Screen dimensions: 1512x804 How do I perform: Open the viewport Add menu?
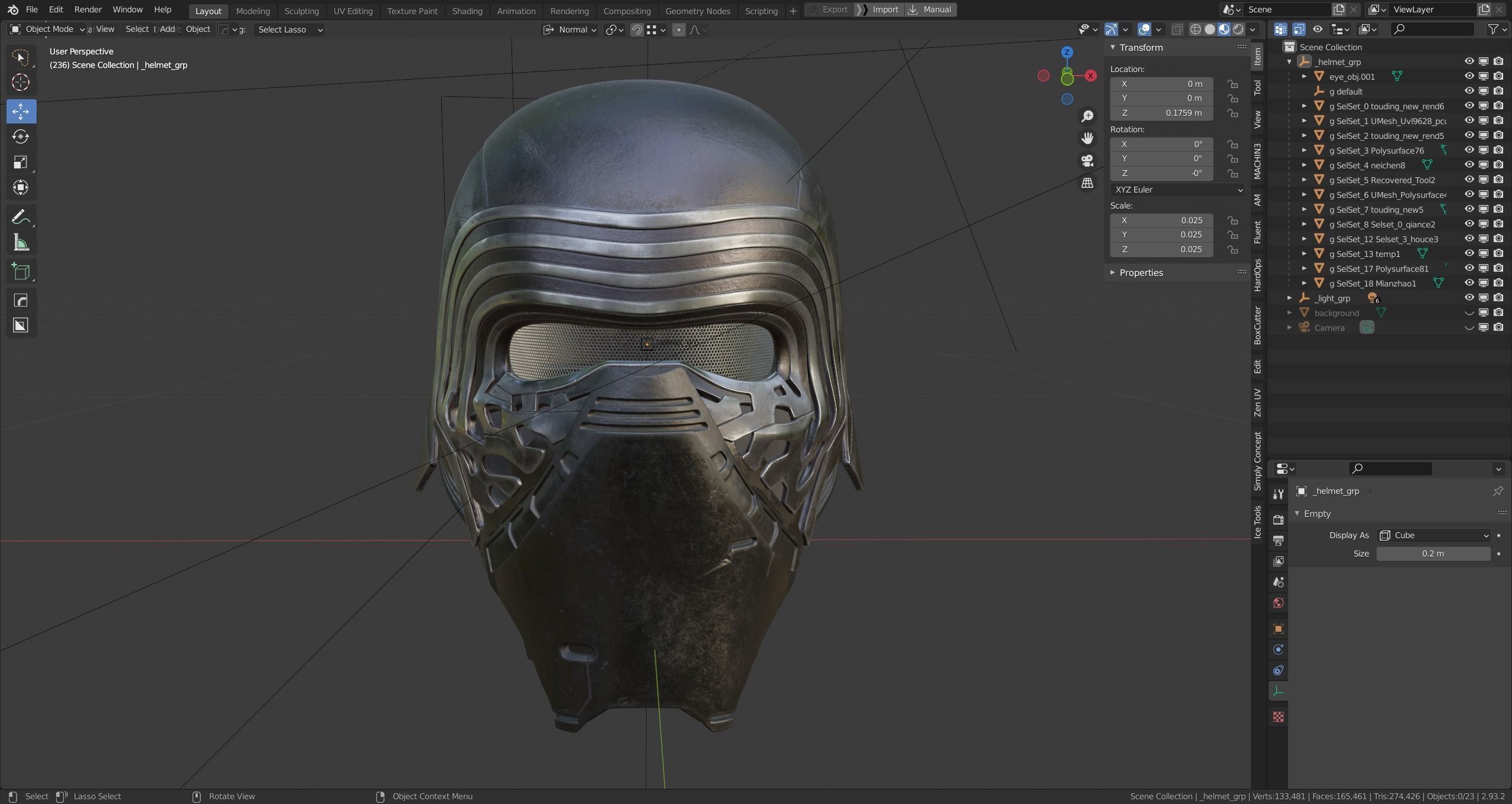point(167,29)
